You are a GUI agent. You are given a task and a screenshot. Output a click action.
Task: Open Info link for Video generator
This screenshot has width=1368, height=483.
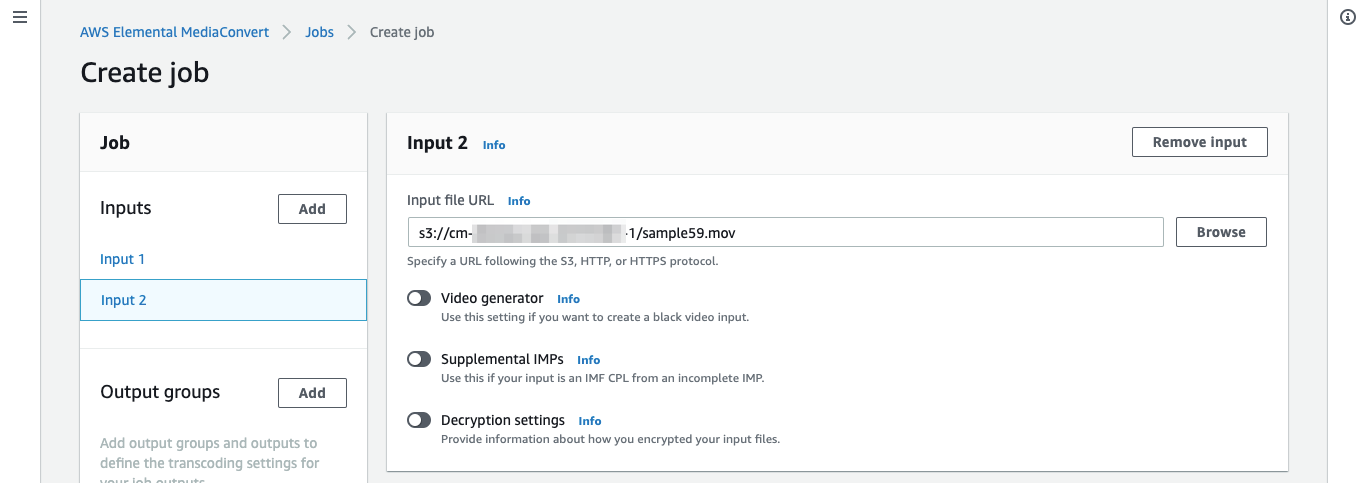point(568,299)
